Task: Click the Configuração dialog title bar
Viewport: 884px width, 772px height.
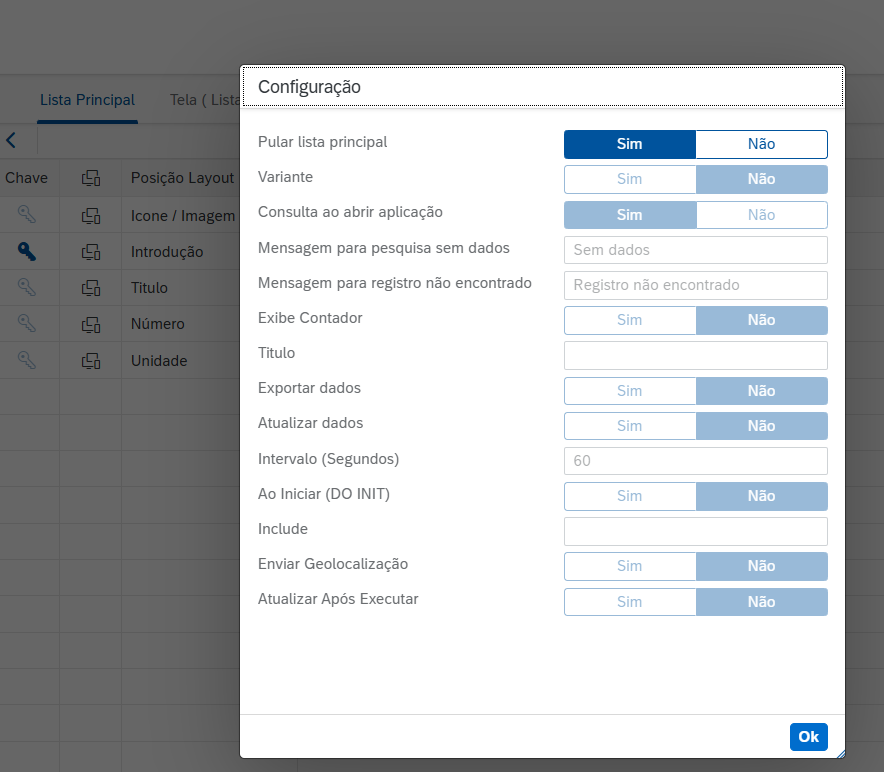Action: tap(542, 87)
